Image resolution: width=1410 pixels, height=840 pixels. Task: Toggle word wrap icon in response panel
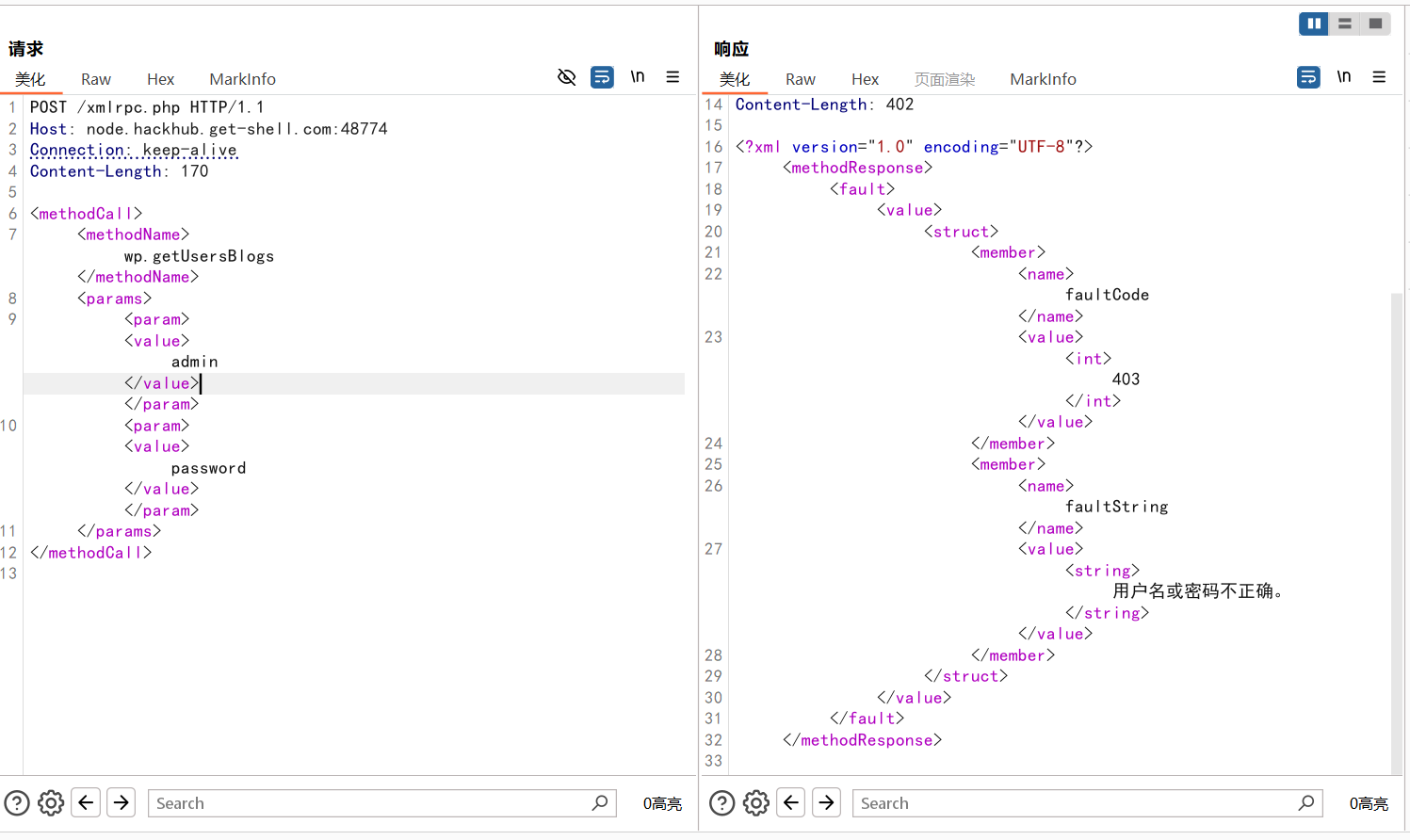[x=1308, y=77]
